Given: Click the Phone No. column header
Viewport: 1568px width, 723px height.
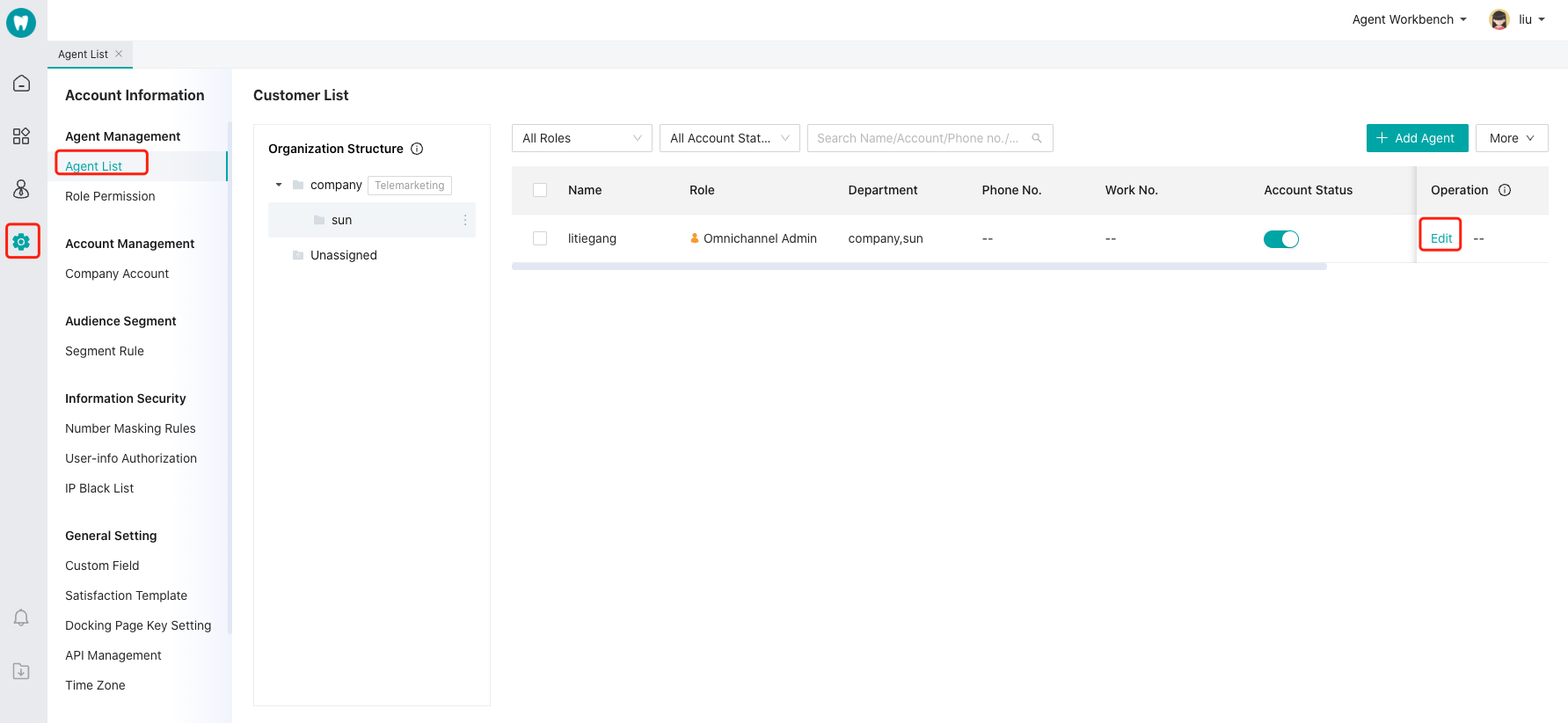Looking at the screenshot, I should coord(1011,190).
